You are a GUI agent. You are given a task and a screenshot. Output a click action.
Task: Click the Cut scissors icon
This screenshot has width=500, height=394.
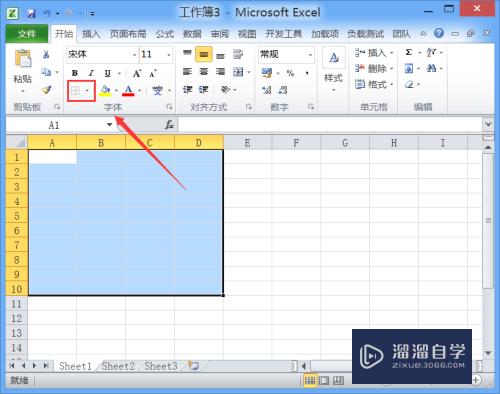(x=46, y=54)
